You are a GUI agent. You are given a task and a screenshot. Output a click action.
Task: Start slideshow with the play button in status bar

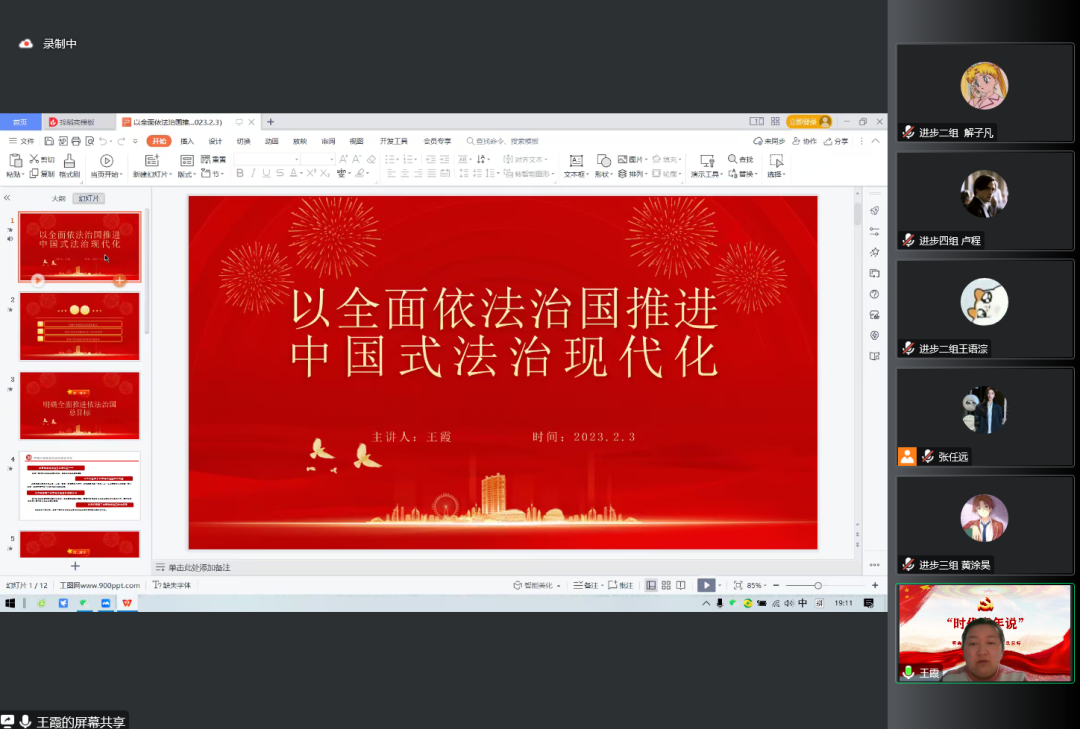[708, 586]
